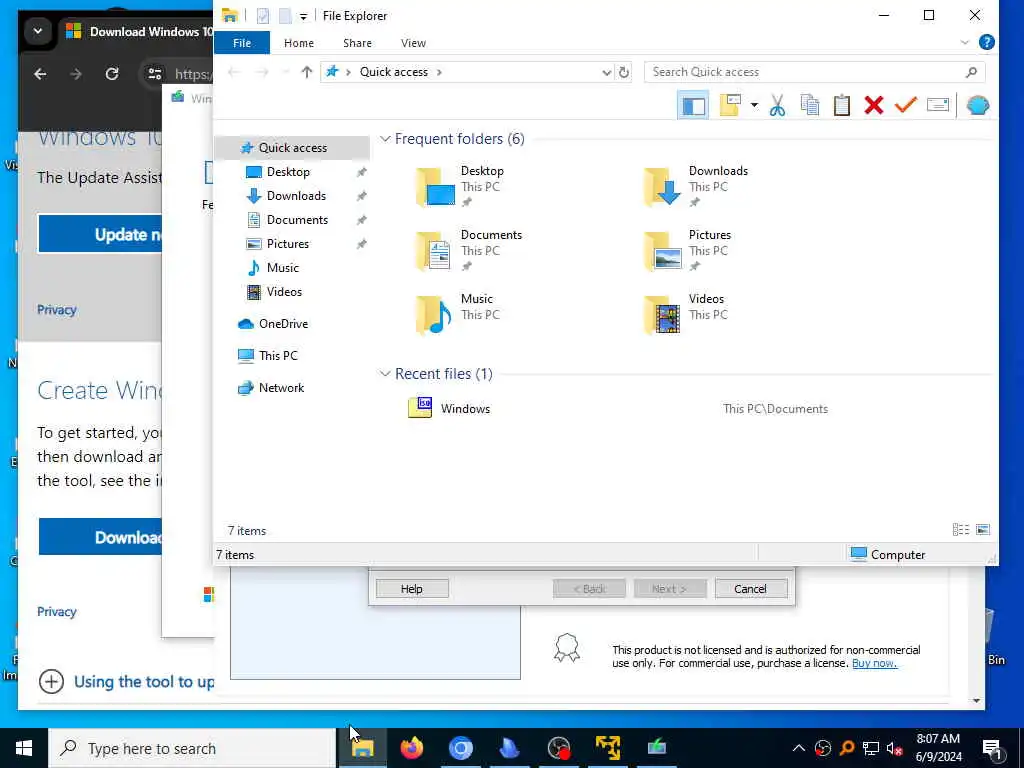The height and width of the screenshot is (768, 1024).
Task: Click the blue shell icon in toolbar
Action: click(978, 106)
